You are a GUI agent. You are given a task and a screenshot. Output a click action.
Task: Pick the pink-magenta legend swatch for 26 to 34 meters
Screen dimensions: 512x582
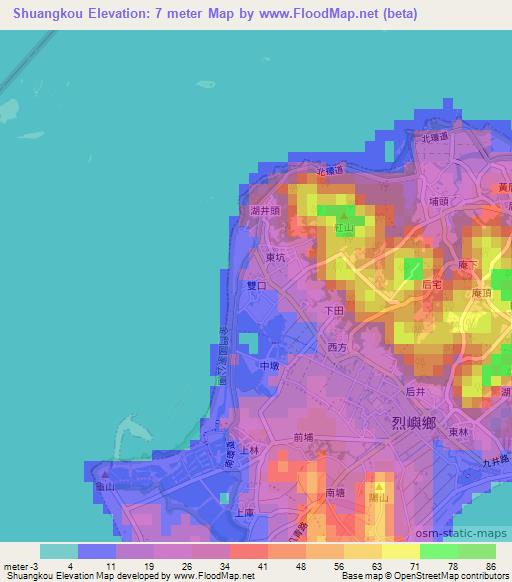click(211, 551)
